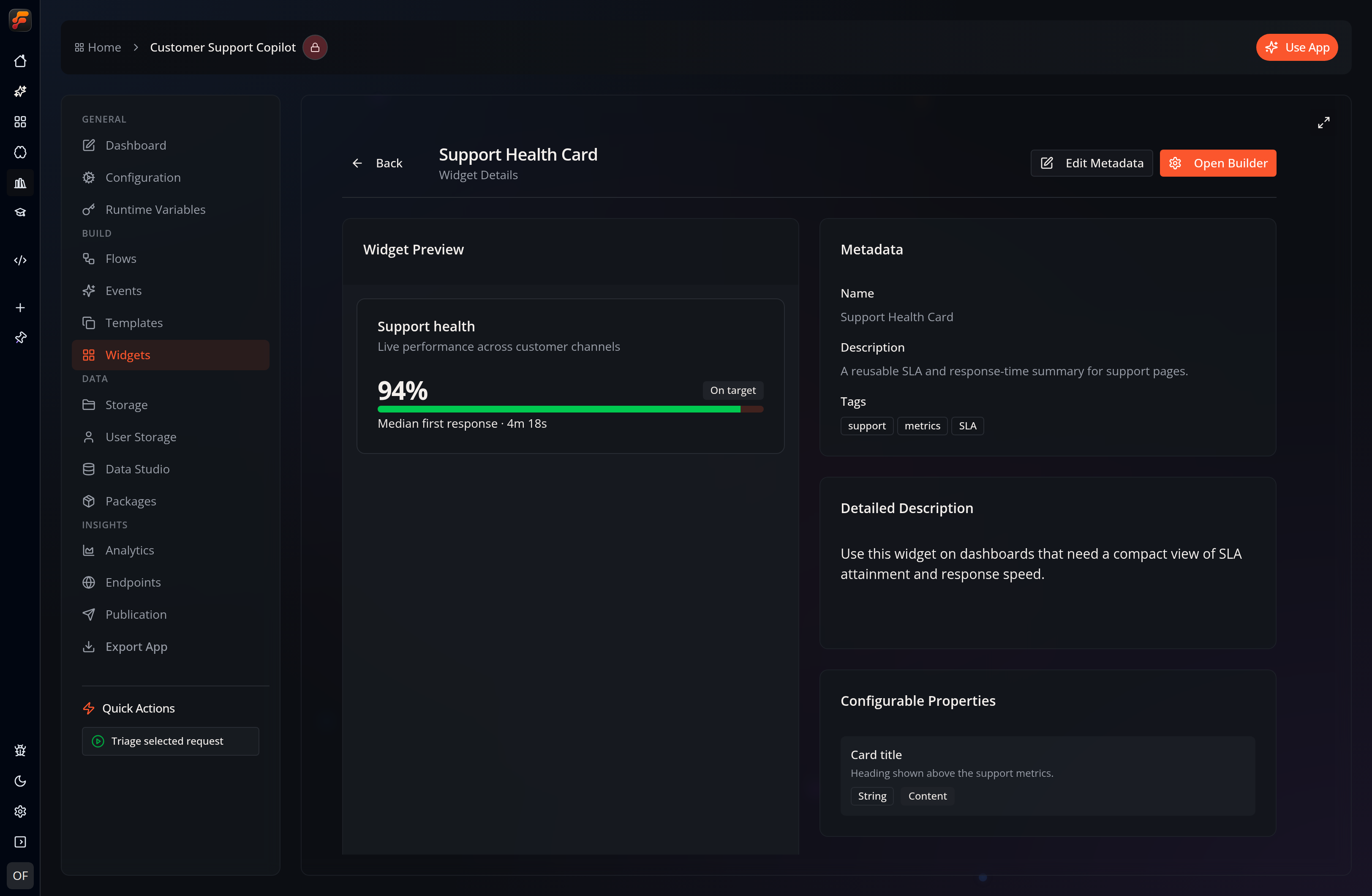Open Dashboard in the sidebar
This screenshot has width=1372, height=896.
pyautogui.click(x=171, y=145)
